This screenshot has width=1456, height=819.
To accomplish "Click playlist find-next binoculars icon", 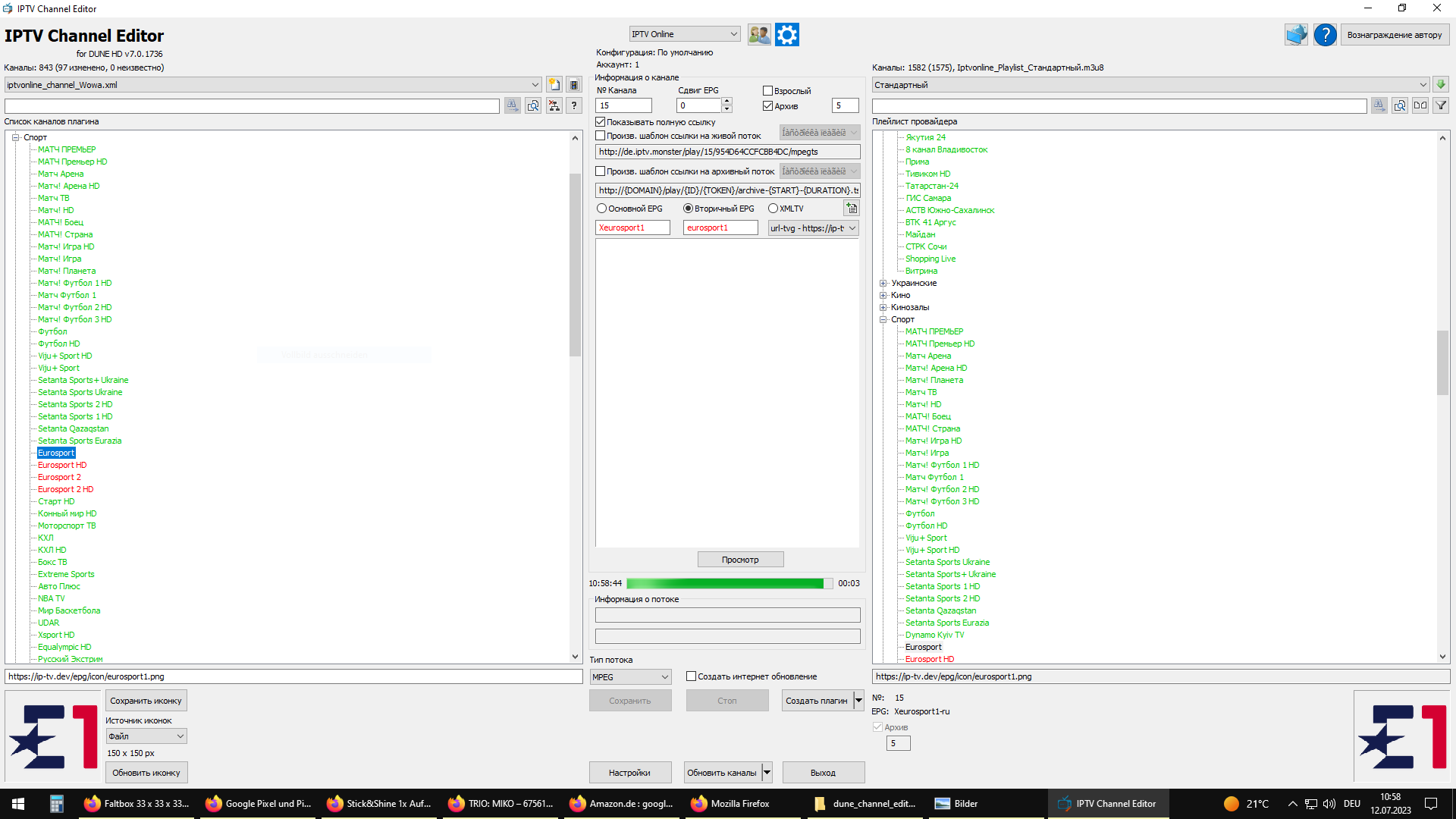I will coord(1379,105).
